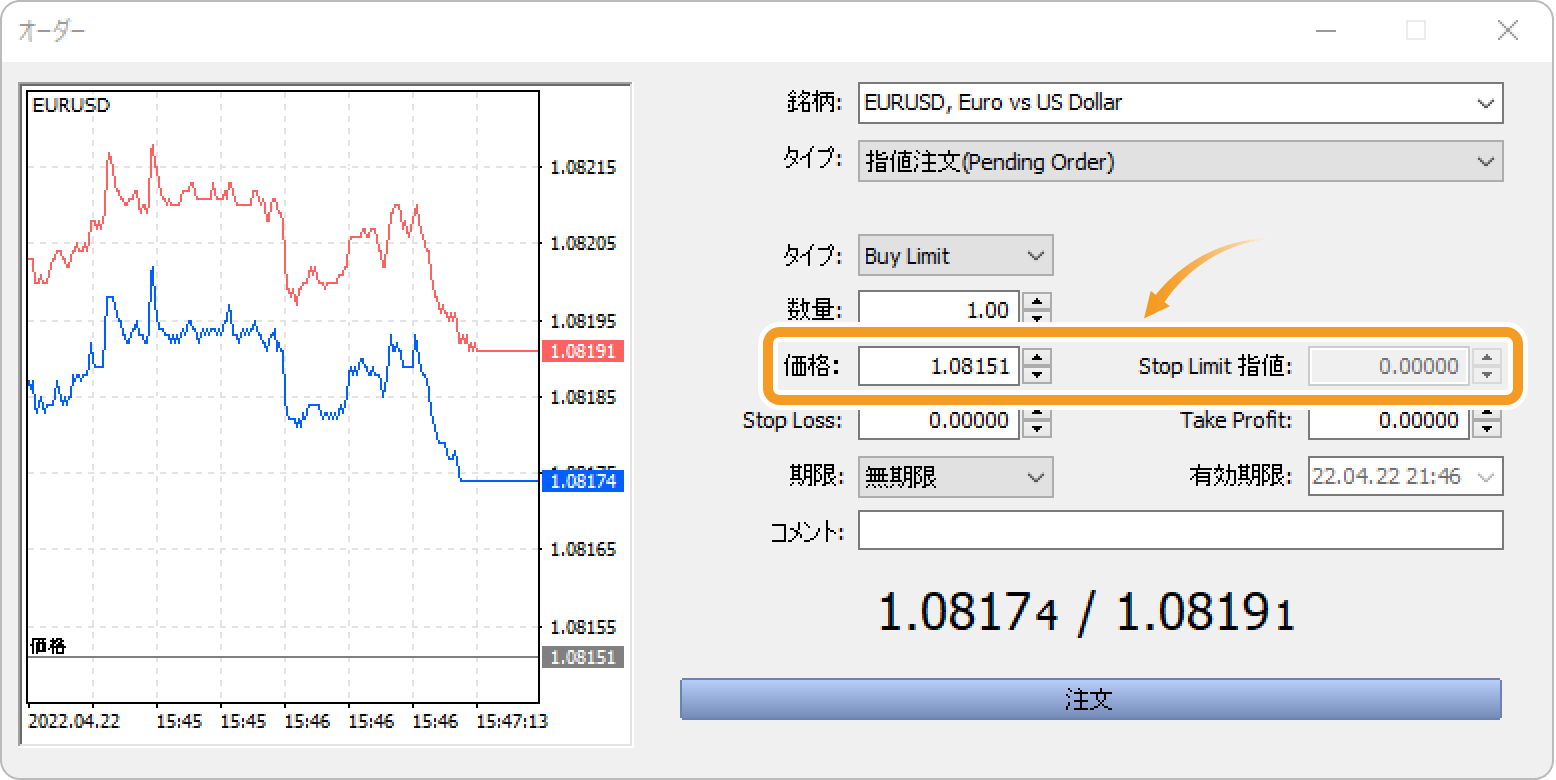Screen dimensions: 1556x780
Task: Click the gray 1.08151 price level tag
Action: click(583, 657)
